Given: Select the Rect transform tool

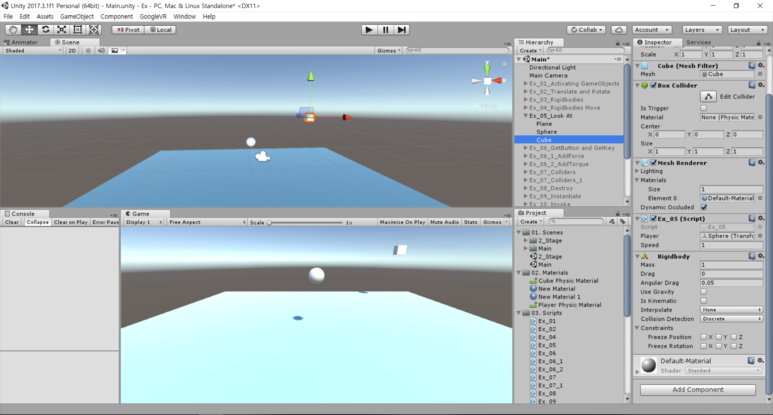Looking at the screenshot, I should coord(78,30).
